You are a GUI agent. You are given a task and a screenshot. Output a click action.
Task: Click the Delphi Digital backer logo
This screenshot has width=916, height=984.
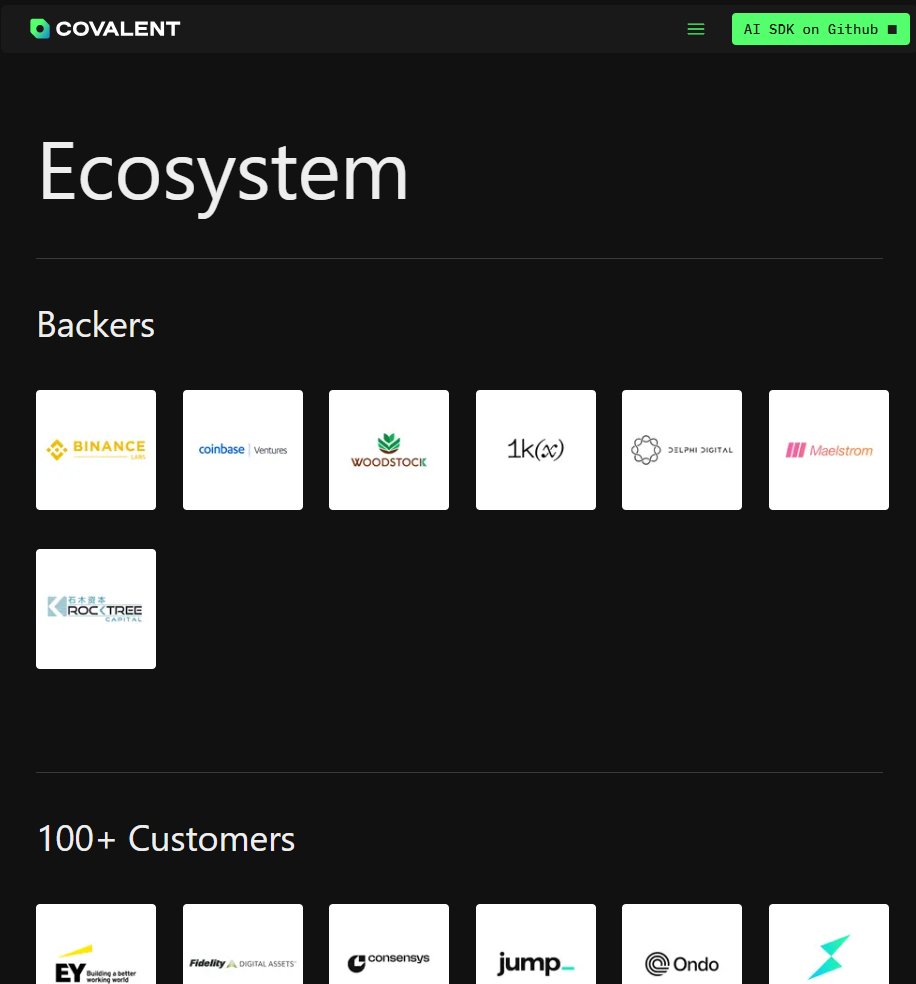pyautogui.click(x=682, y=450)
